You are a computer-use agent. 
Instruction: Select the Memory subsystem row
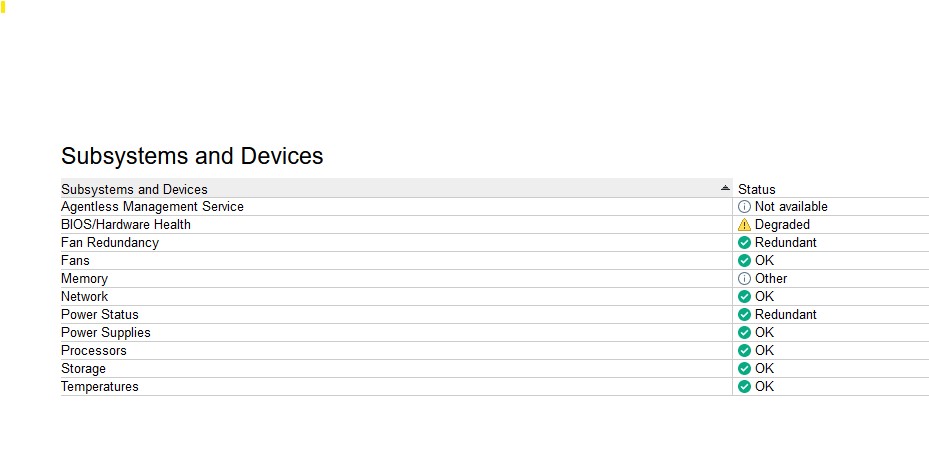[84, 279]
